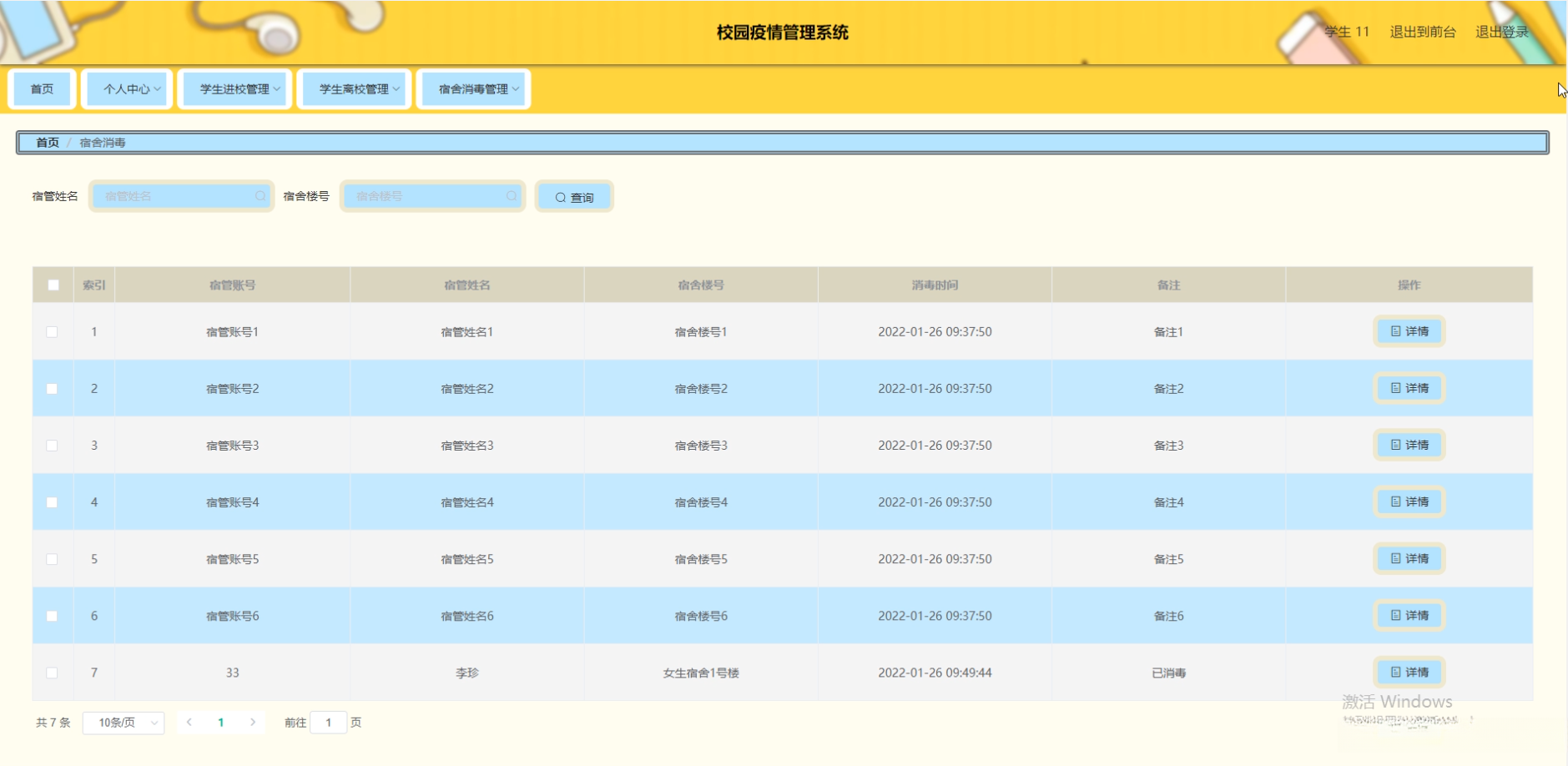Screen dimensions: 1568x766
Task: Expand the 宿舍消毒管理 menu
Action: point(474,89)
